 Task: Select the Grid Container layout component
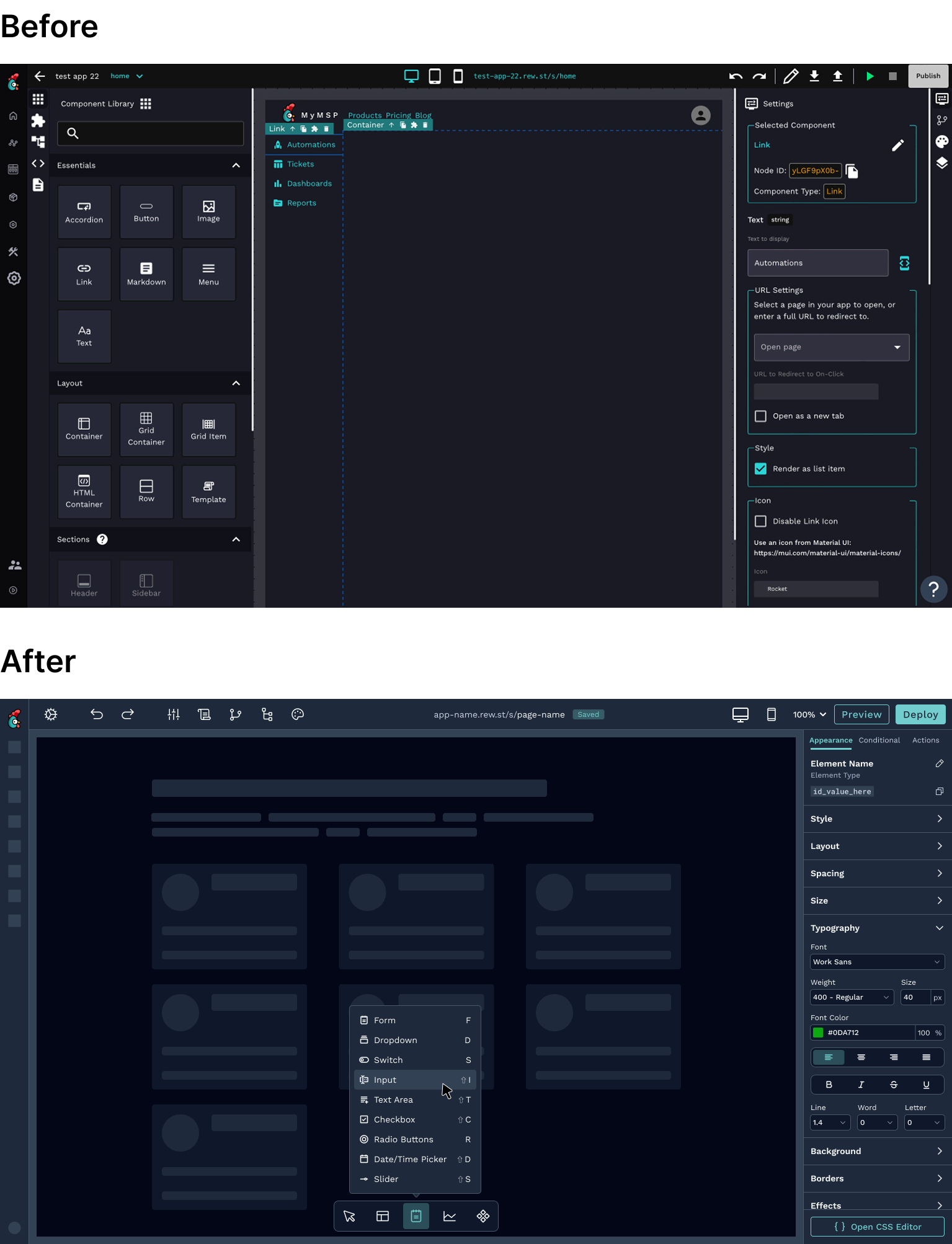146,429
